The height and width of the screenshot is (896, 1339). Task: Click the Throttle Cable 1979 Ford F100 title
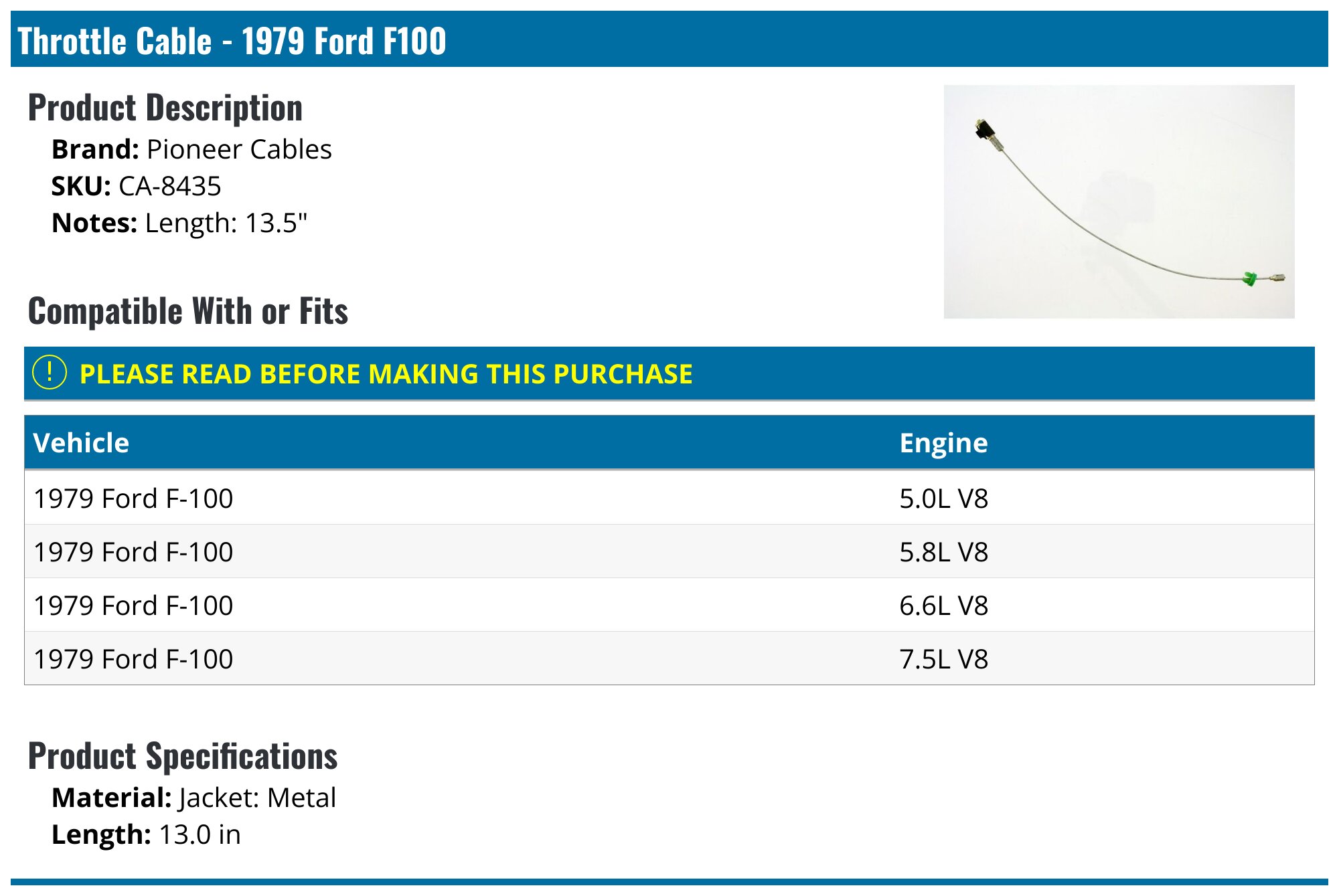coord(232,41)
